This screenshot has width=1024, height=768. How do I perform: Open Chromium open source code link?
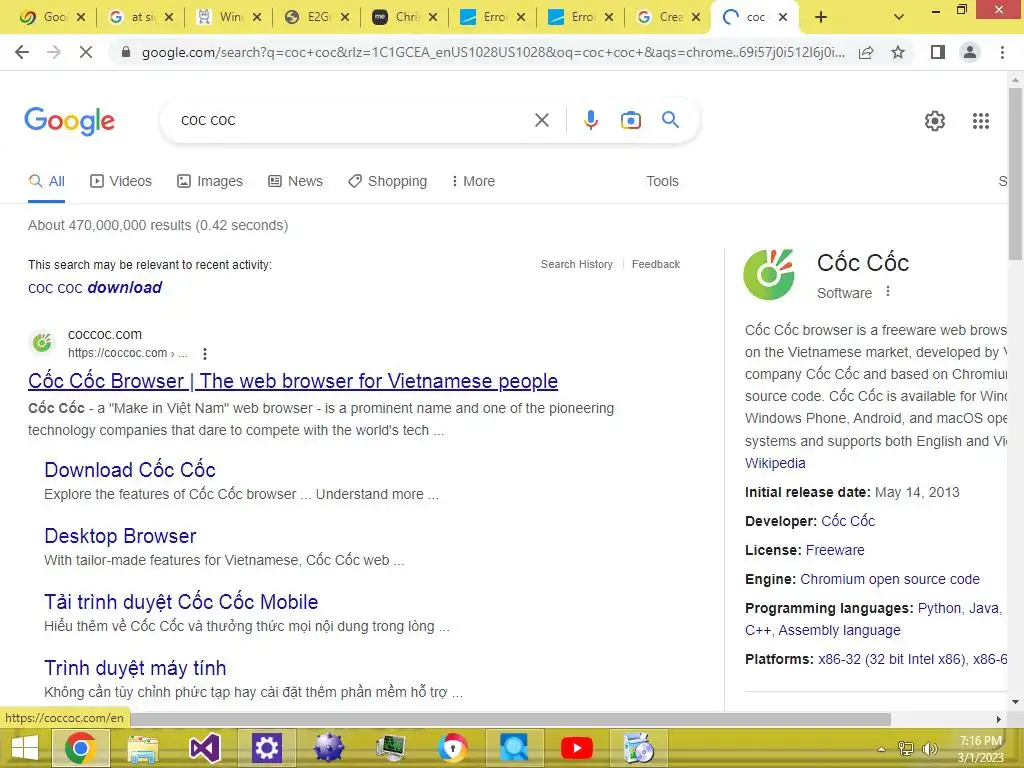(x=890, y=579)
